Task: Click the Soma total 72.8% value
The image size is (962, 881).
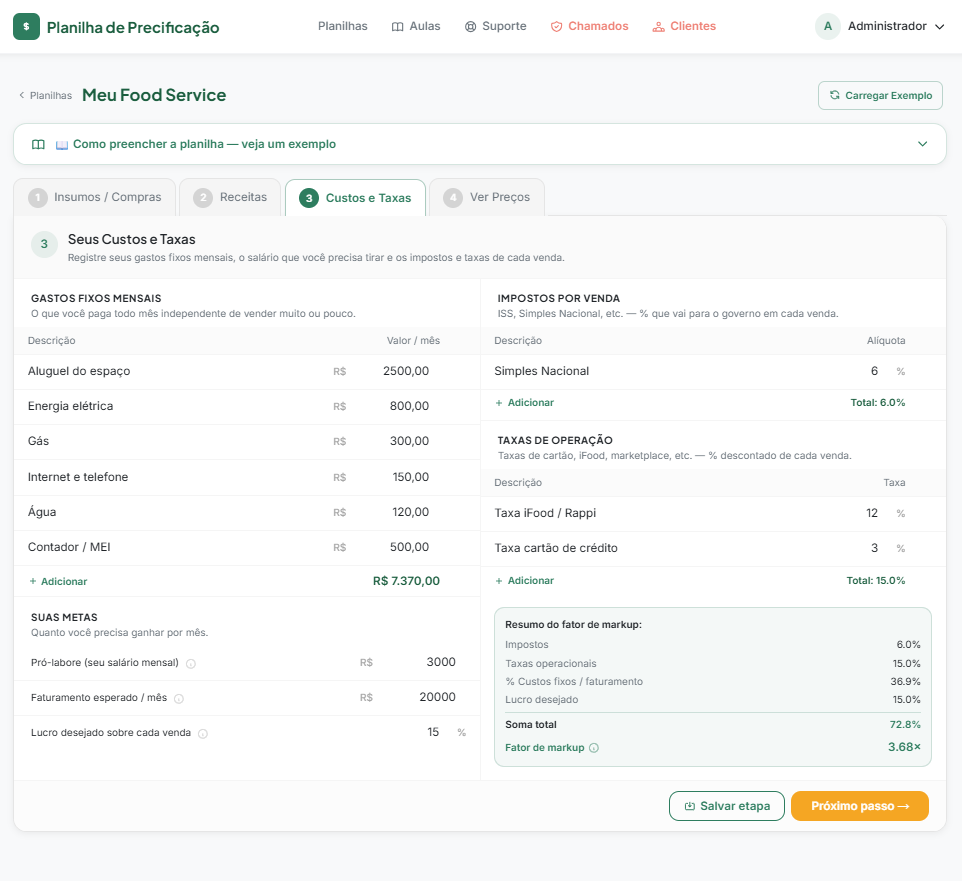Action: click(x=906, y=725)
